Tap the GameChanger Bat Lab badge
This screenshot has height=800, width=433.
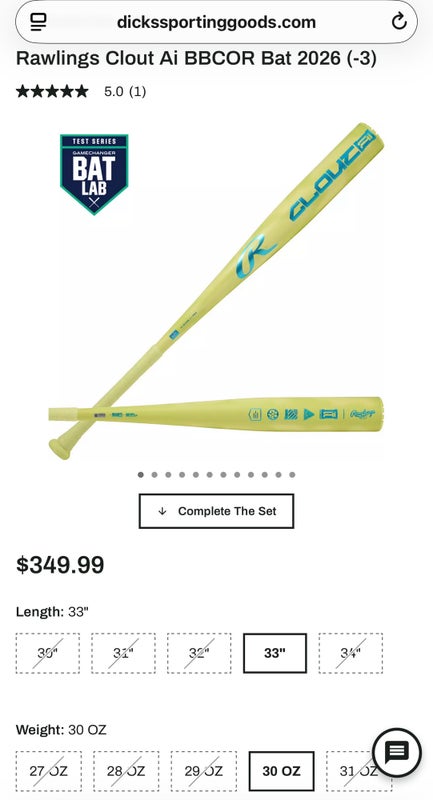coord(94,174)
